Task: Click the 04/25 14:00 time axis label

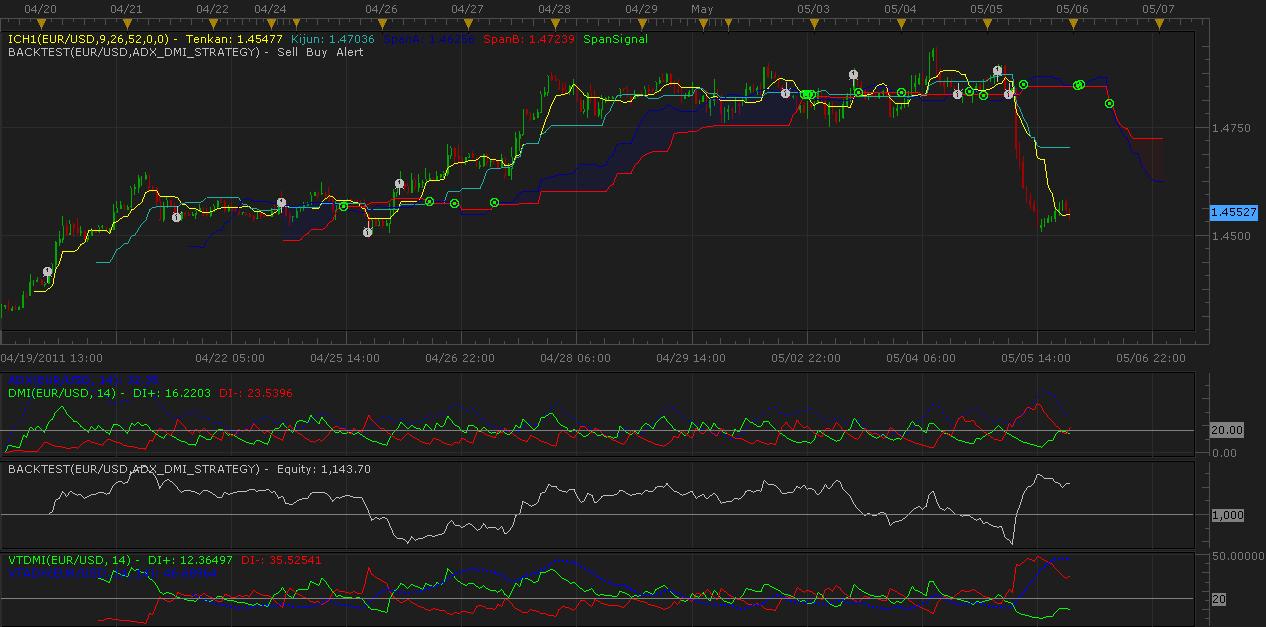Action: [345, 357]
